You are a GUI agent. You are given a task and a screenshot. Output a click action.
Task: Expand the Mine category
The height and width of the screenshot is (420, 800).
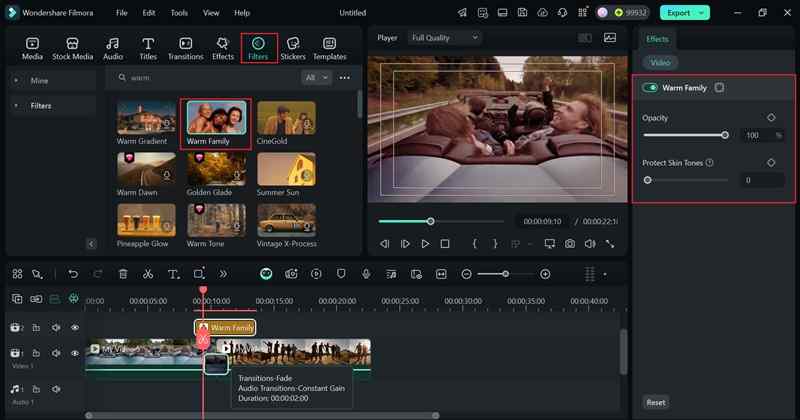[x=16, y=81]
